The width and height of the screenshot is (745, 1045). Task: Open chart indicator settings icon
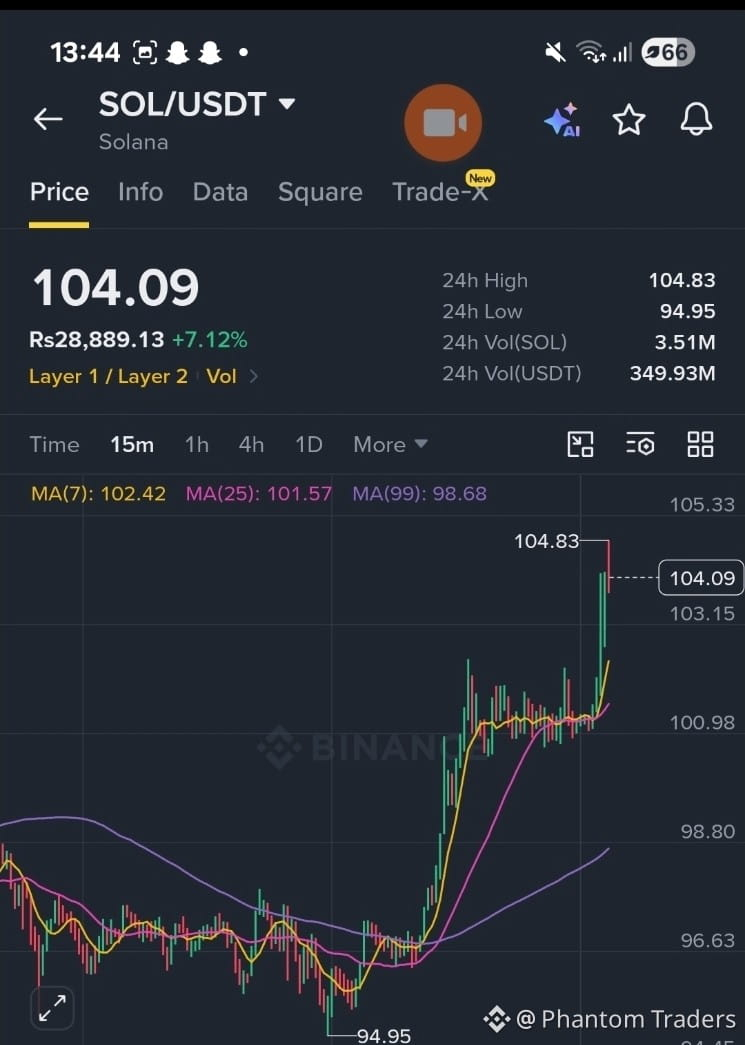coord(640,444)
